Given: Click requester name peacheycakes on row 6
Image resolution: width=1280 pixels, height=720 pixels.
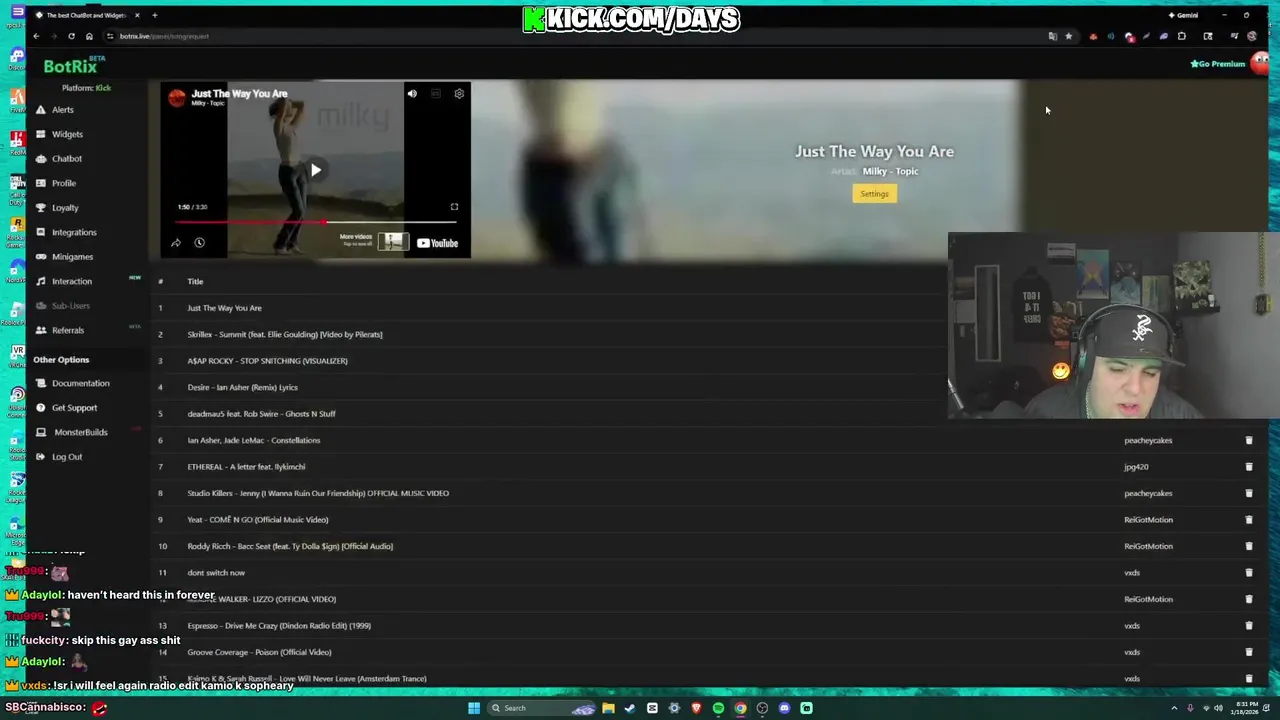Looking at the screenshot, I should coord(1148,440).
